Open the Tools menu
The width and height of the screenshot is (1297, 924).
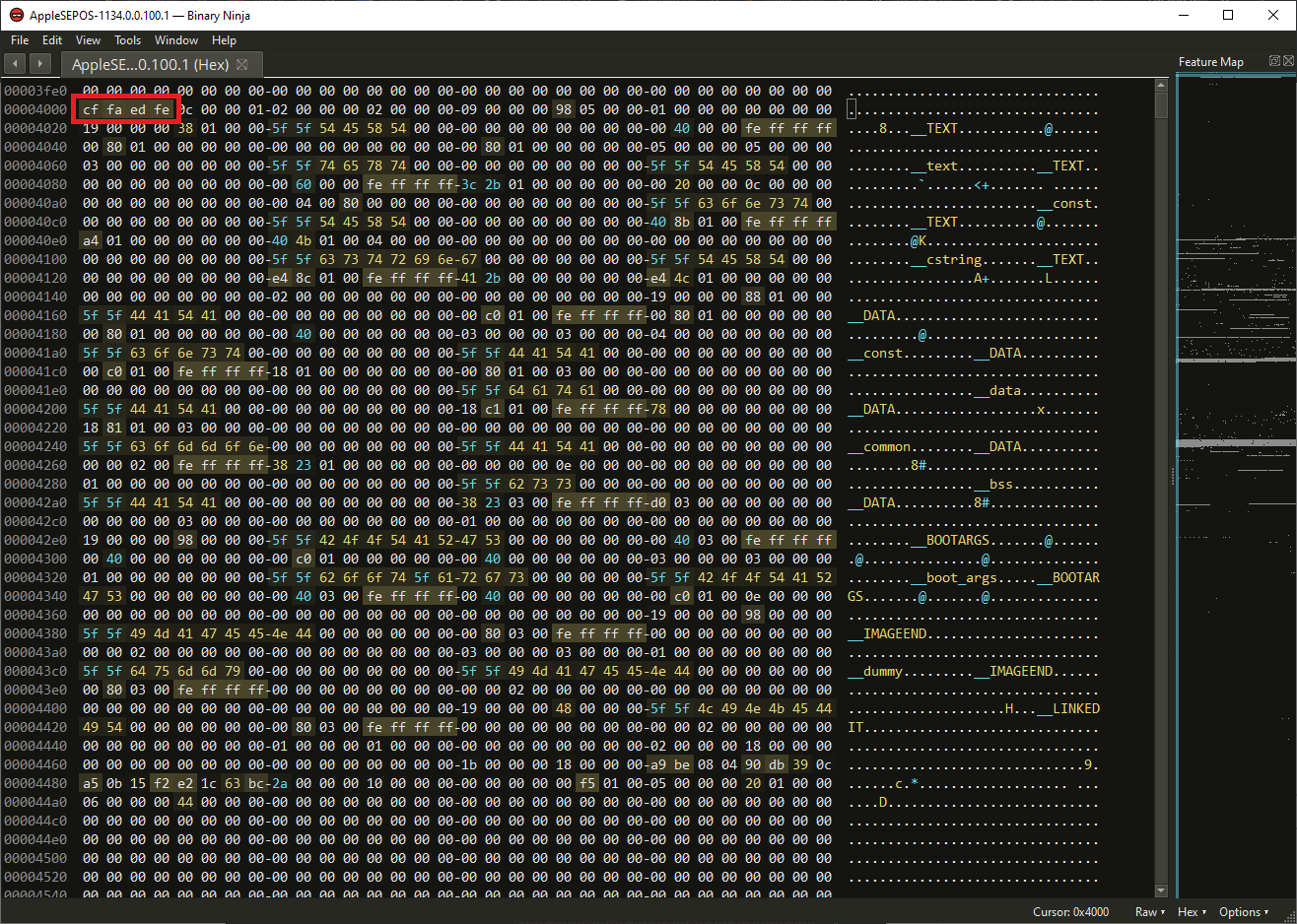pyautogui.click(x=127, y=40)
